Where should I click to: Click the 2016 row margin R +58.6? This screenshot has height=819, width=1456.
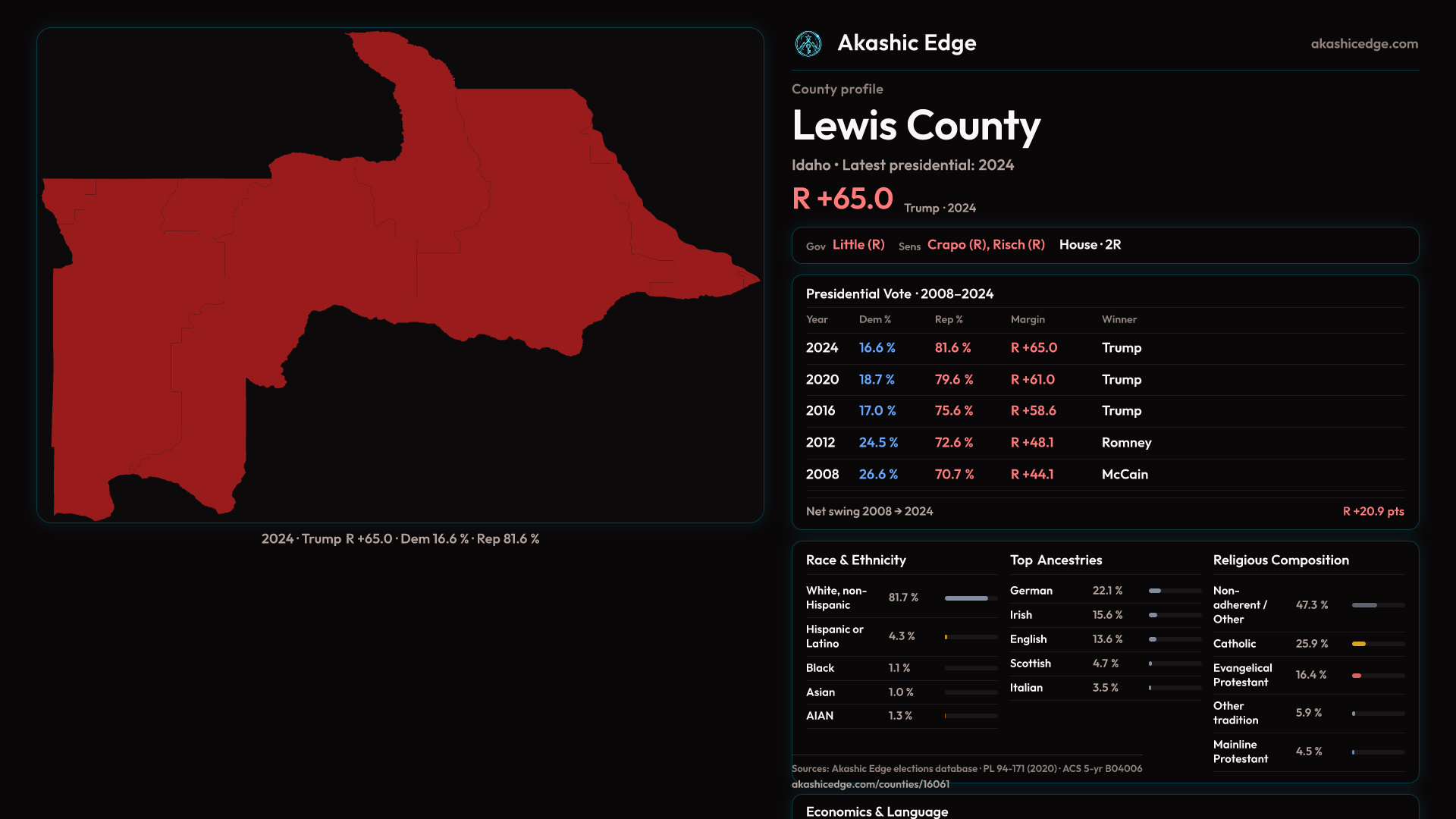[x=1033, y=411]
